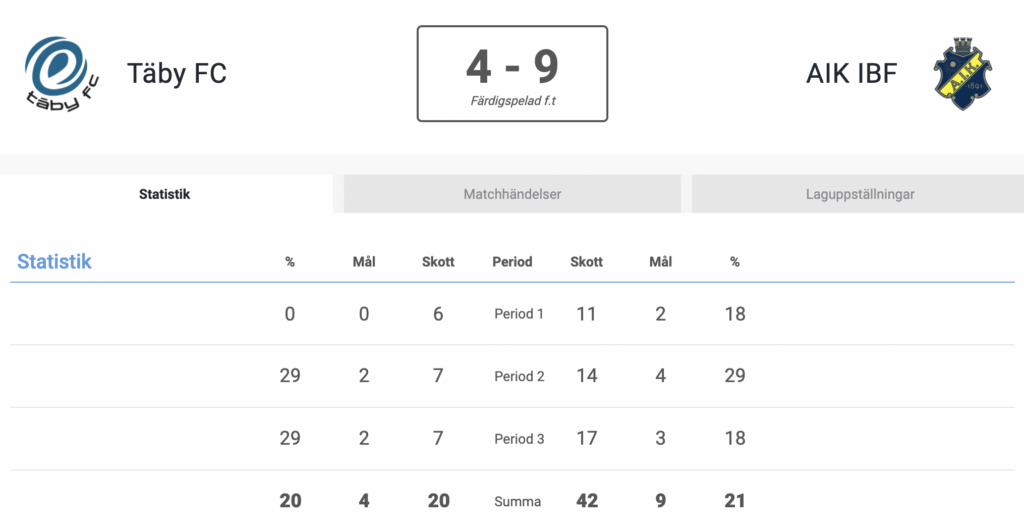This screenshot has width=1024, height=530.
Task: Click the AIK IBF club crest
Action: (x=963, y=73)
